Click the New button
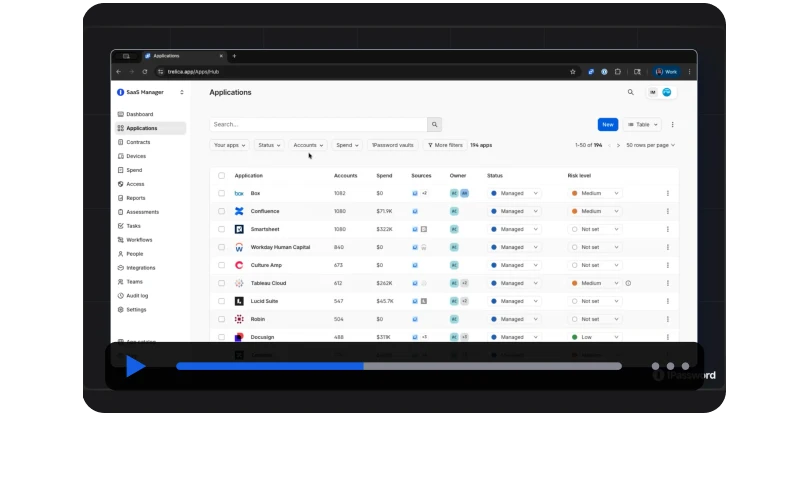The height and width of the screenshot is (504, 810). [608, 124]
